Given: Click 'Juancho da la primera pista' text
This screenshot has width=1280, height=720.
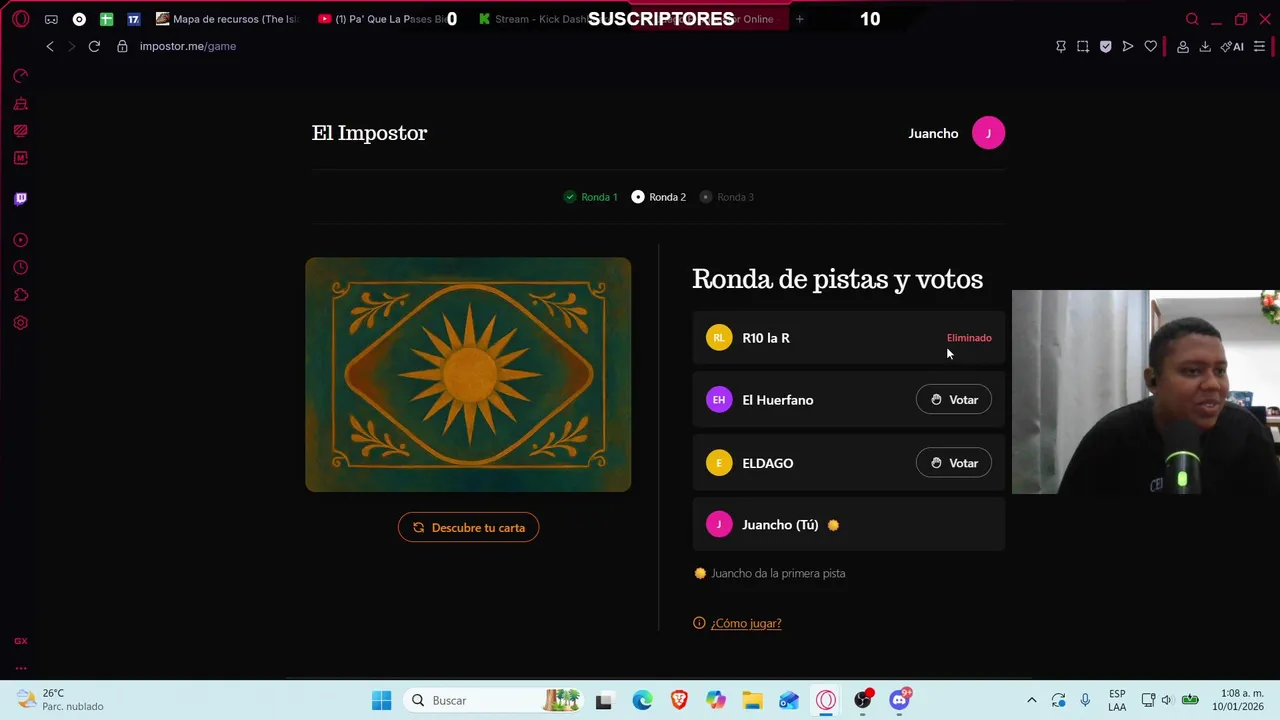Looking at the screenshot, I should coord(778,573).
